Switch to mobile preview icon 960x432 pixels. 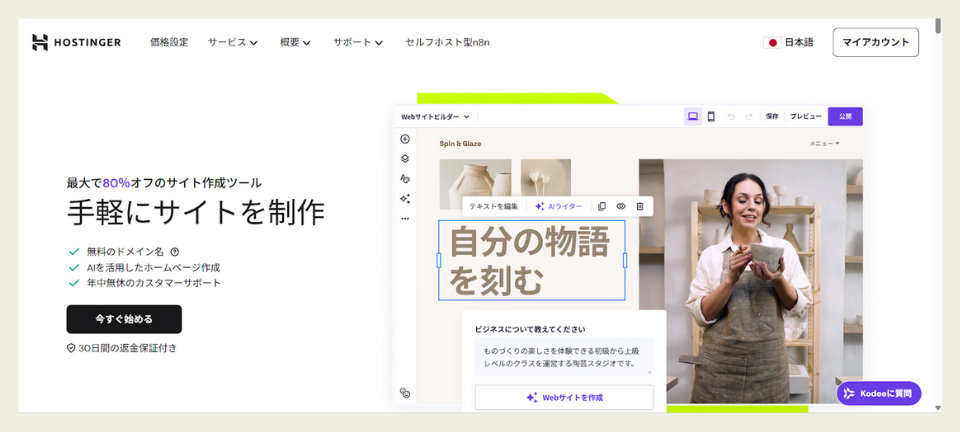tap(711, 116)
